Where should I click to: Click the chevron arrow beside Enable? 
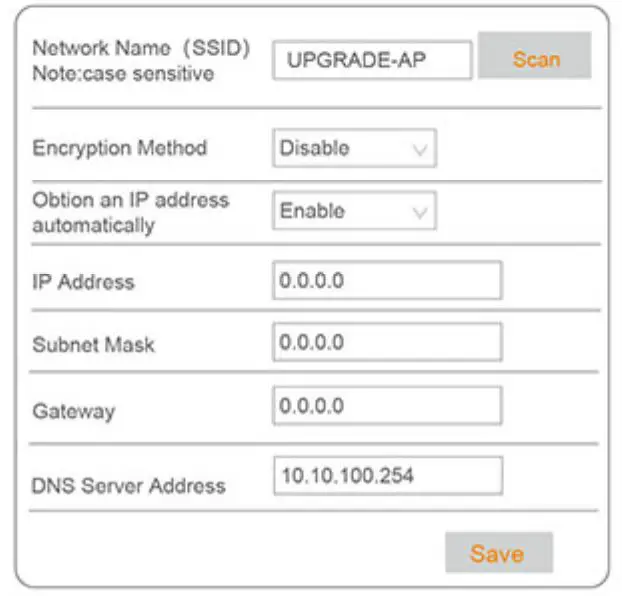click(x=421, y=213)
